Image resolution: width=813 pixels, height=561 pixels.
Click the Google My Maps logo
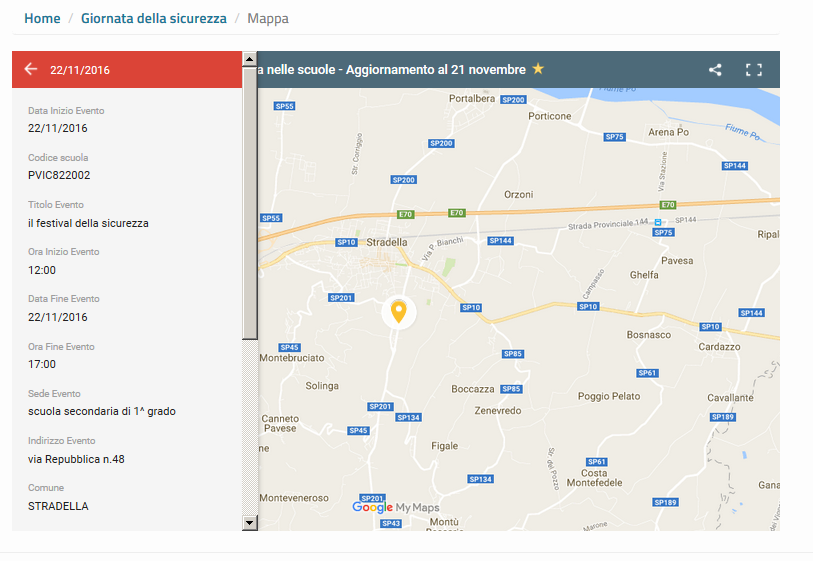pos(396,507)
